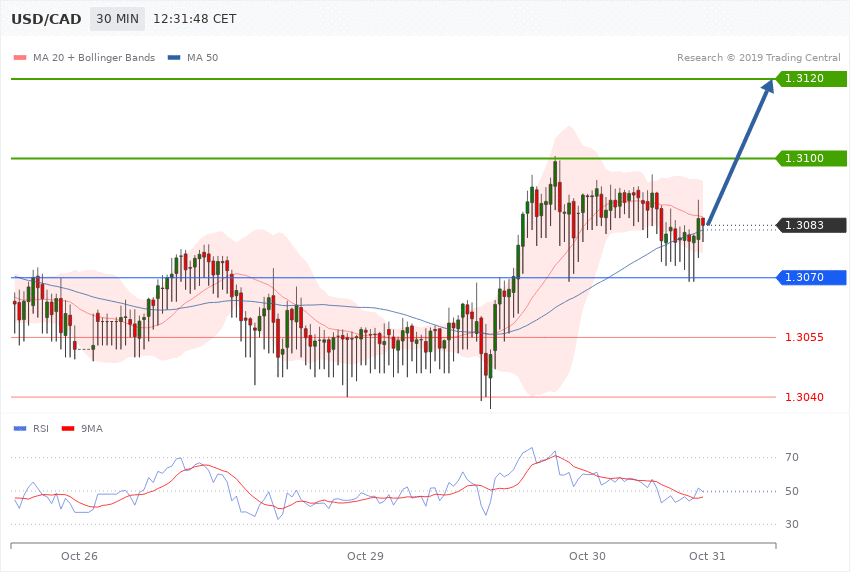The height and width of the screenshot is (576, 850).
Task: Select the 1.3120 green resistance label
Action: pos(811,79)
